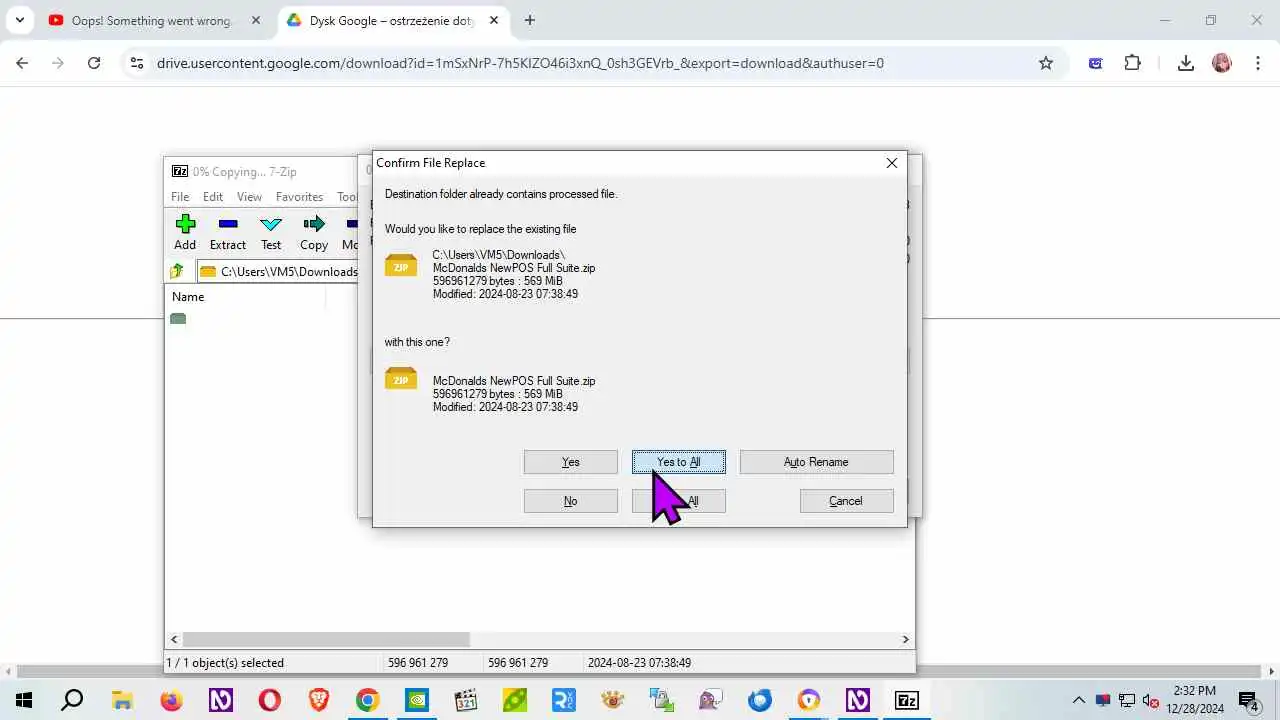Choose No to All in replace dialog
The image size is (1280, 720).
(679, 501)
